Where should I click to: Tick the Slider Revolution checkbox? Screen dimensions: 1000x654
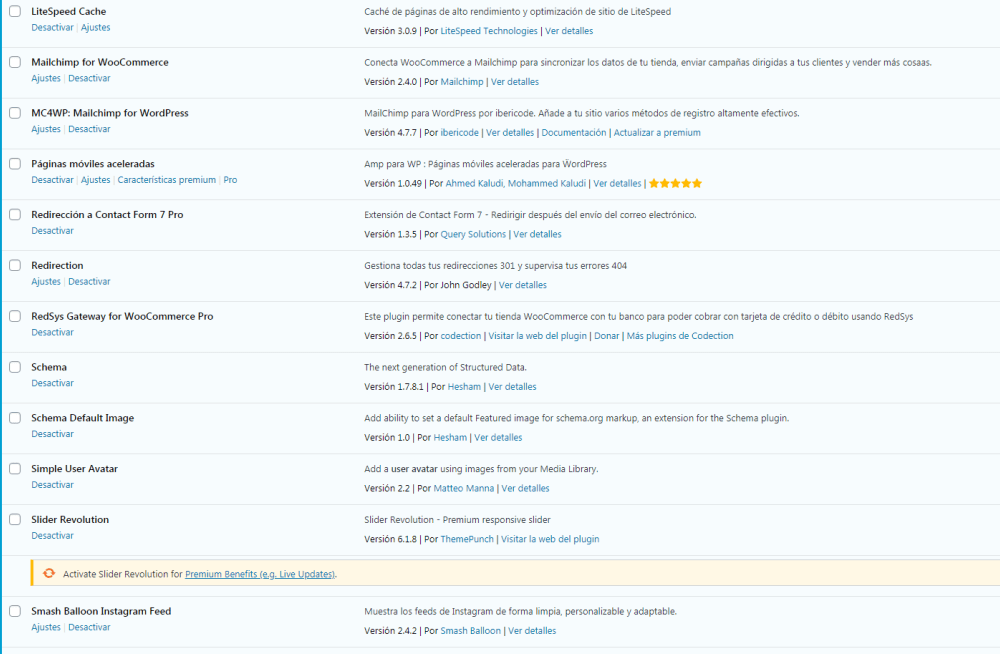tap(15, 519)
